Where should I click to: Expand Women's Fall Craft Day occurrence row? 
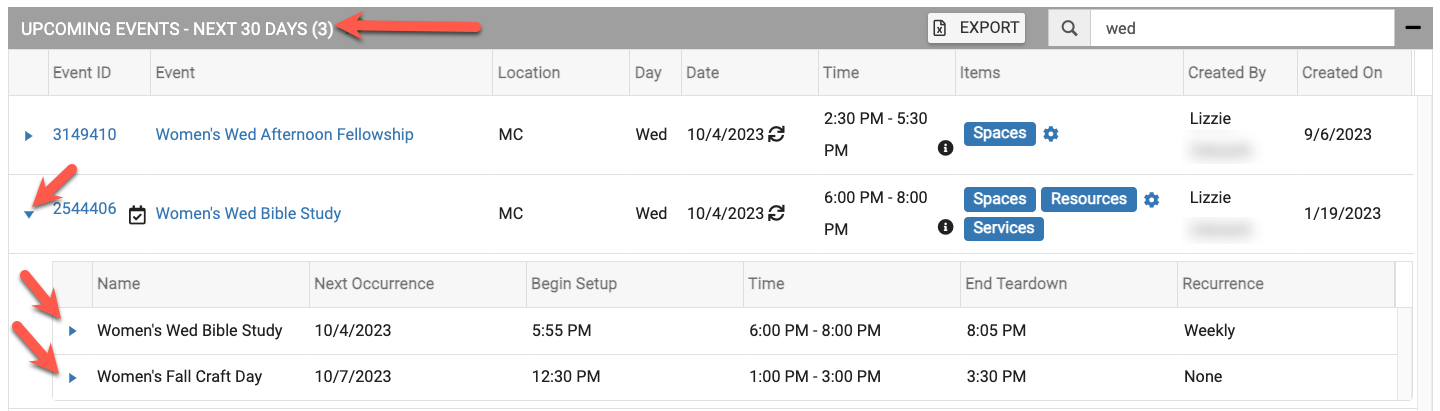(72, 377)
